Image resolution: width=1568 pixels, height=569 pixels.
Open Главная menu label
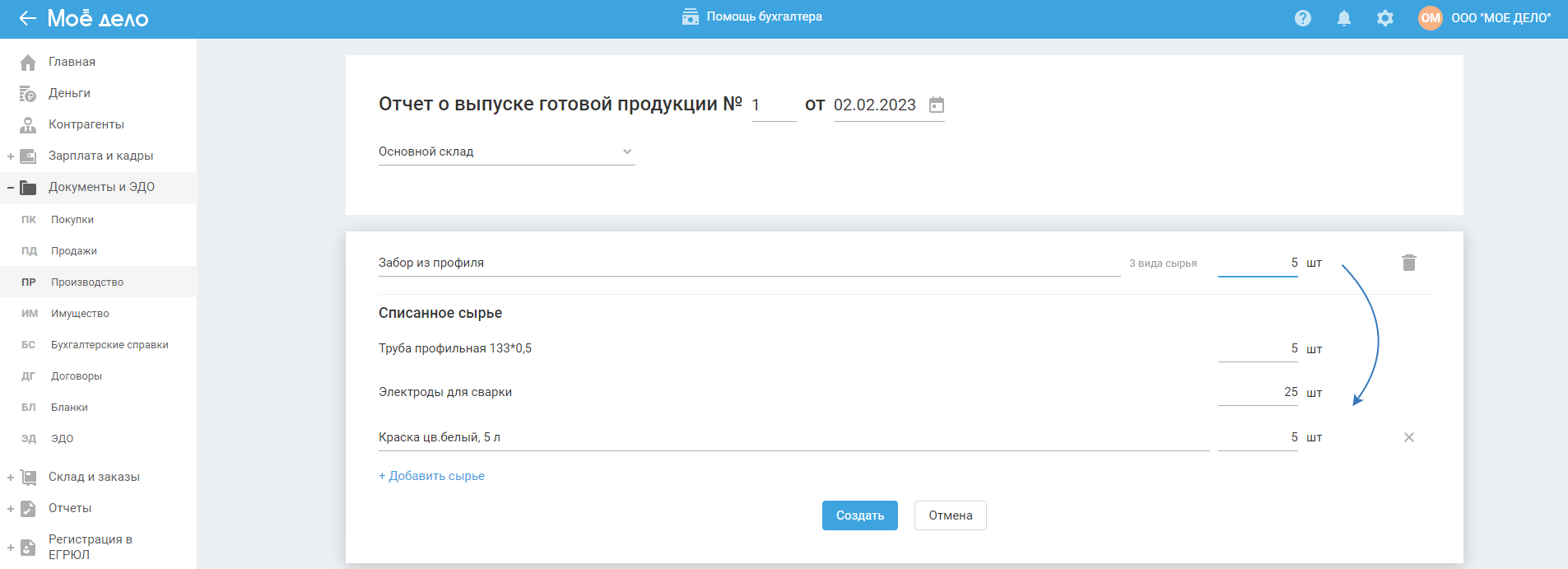tap(72, 62)
